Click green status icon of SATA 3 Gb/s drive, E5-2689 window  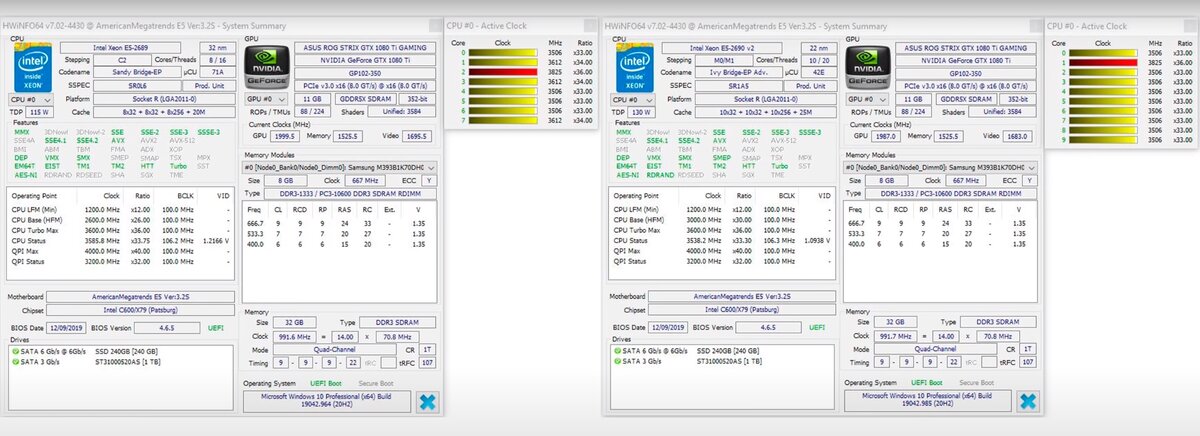15,360
